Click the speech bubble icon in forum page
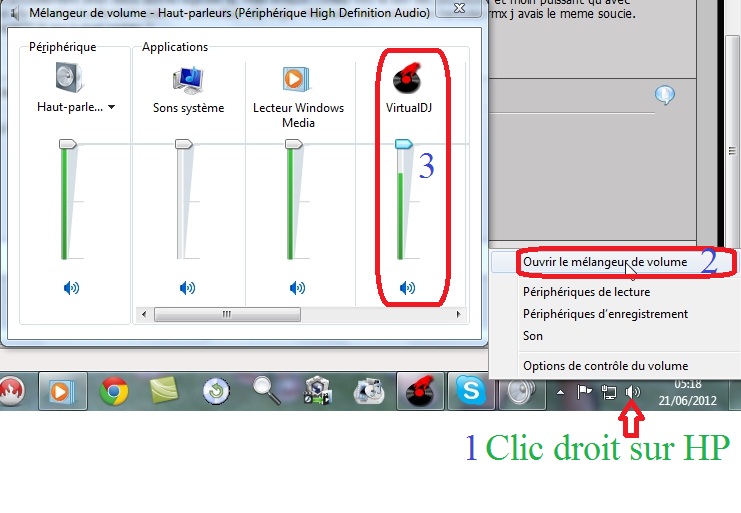 tap(665, 95)
